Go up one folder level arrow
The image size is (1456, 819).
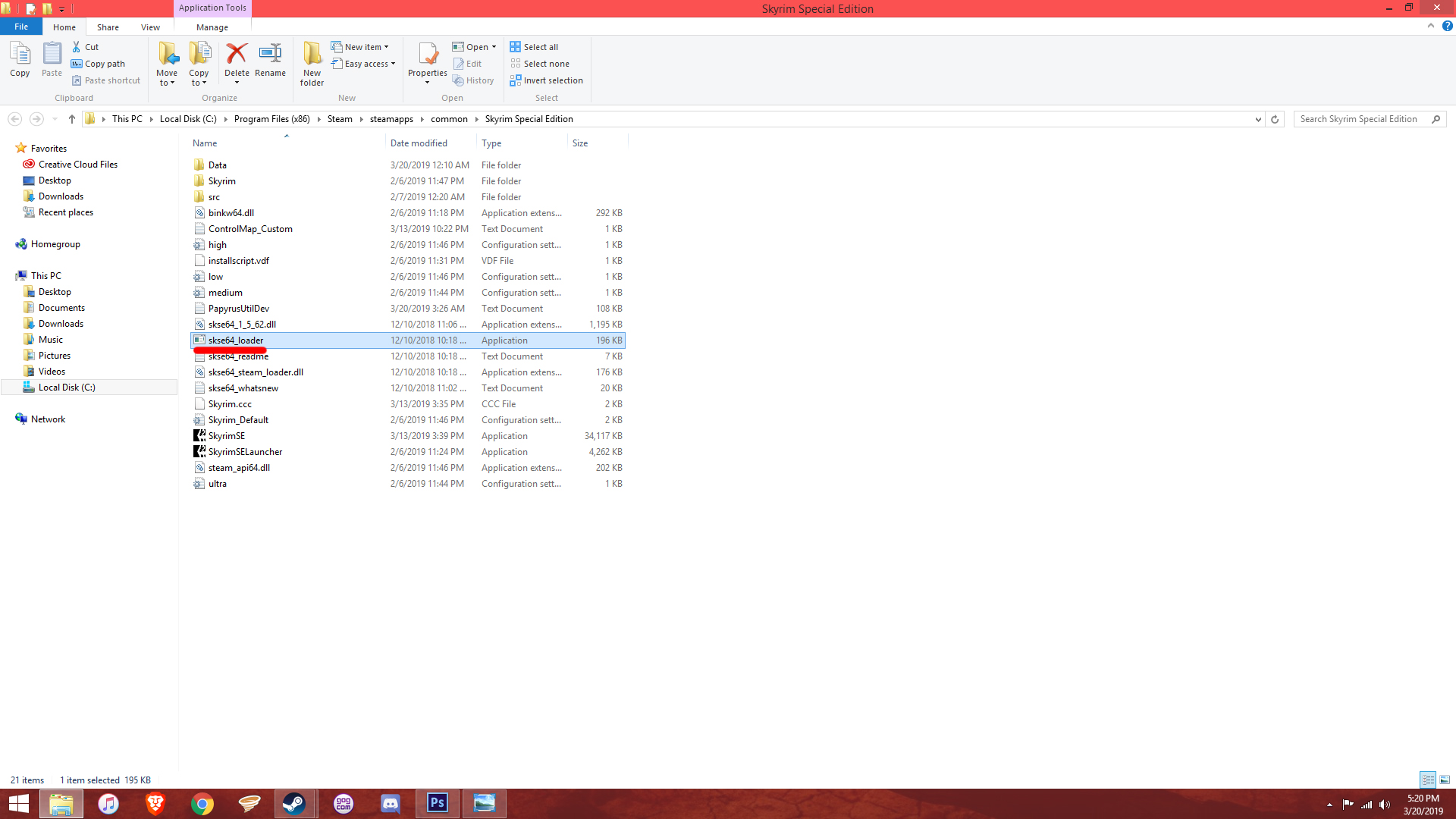pyautogui.click(x=72, y=119)
